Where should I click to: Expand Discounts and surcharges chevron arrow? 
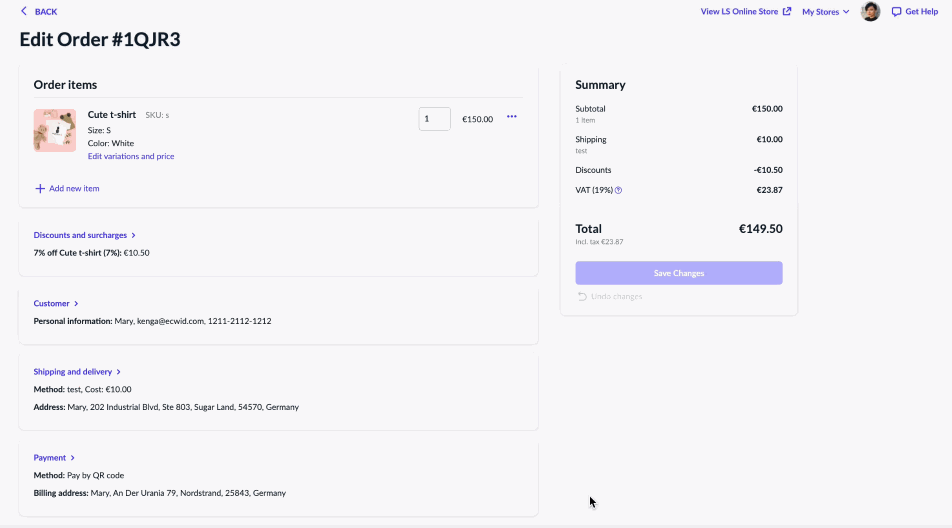point(134,235)
